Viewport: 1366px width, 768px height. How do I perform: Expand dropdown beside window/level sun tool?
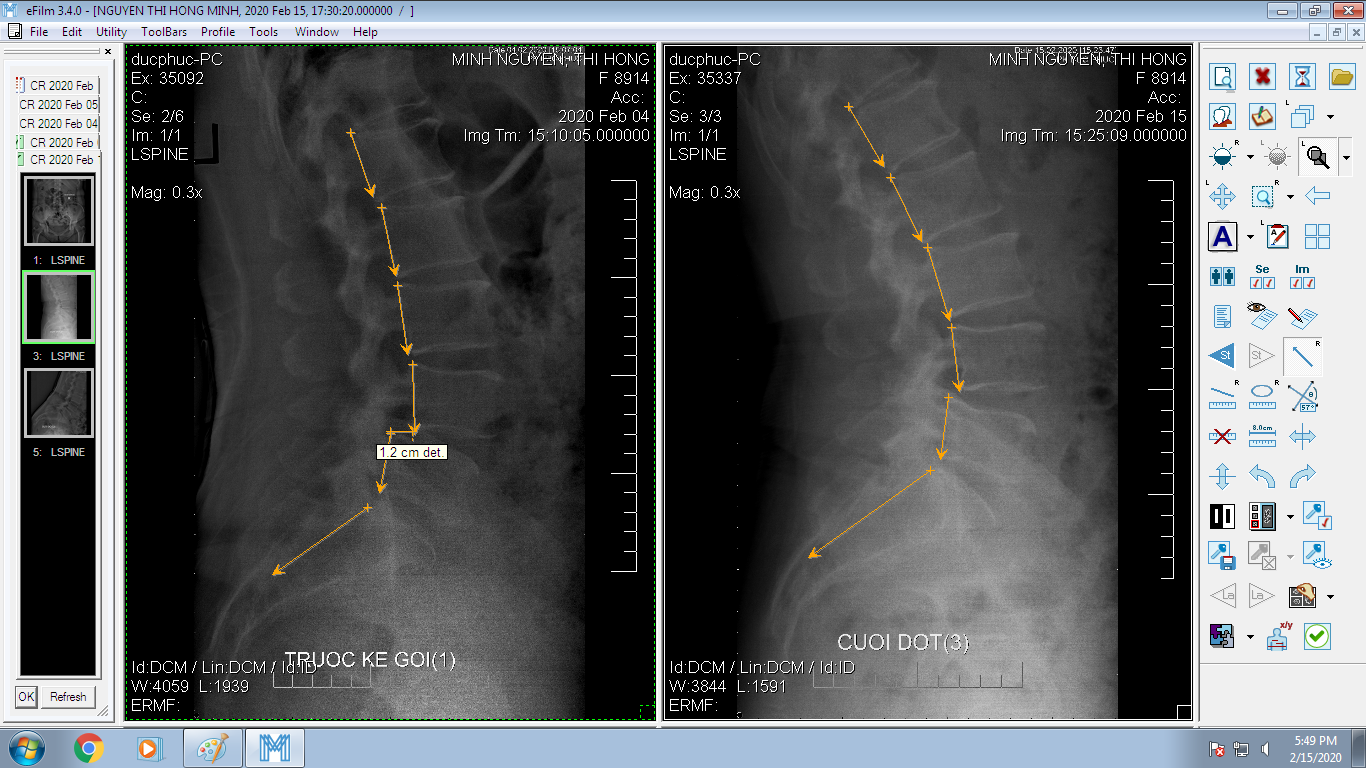[1250, 157]
